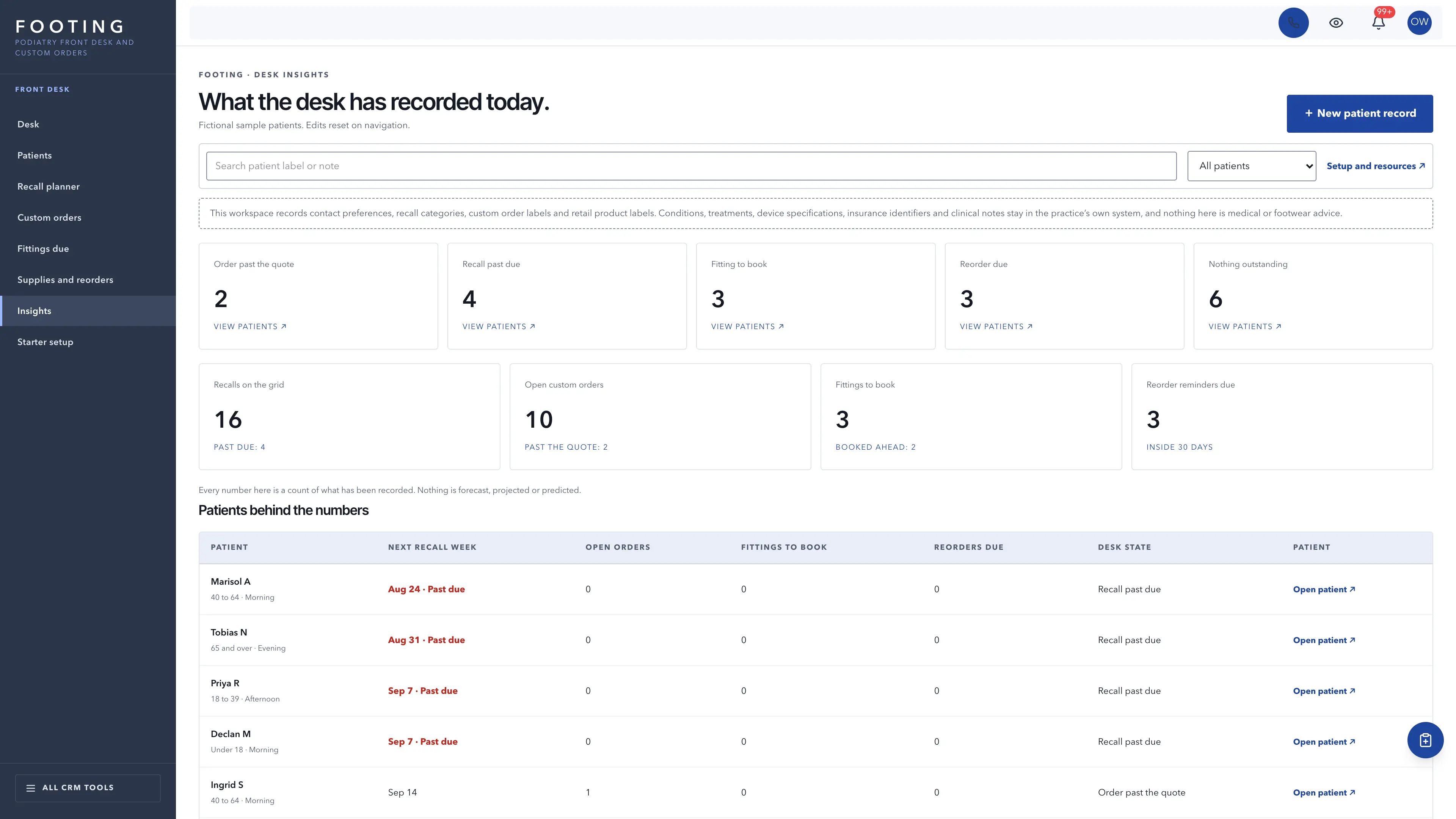Click the floating clipboard button
1456x819 pixels.
click(1425, 740)
